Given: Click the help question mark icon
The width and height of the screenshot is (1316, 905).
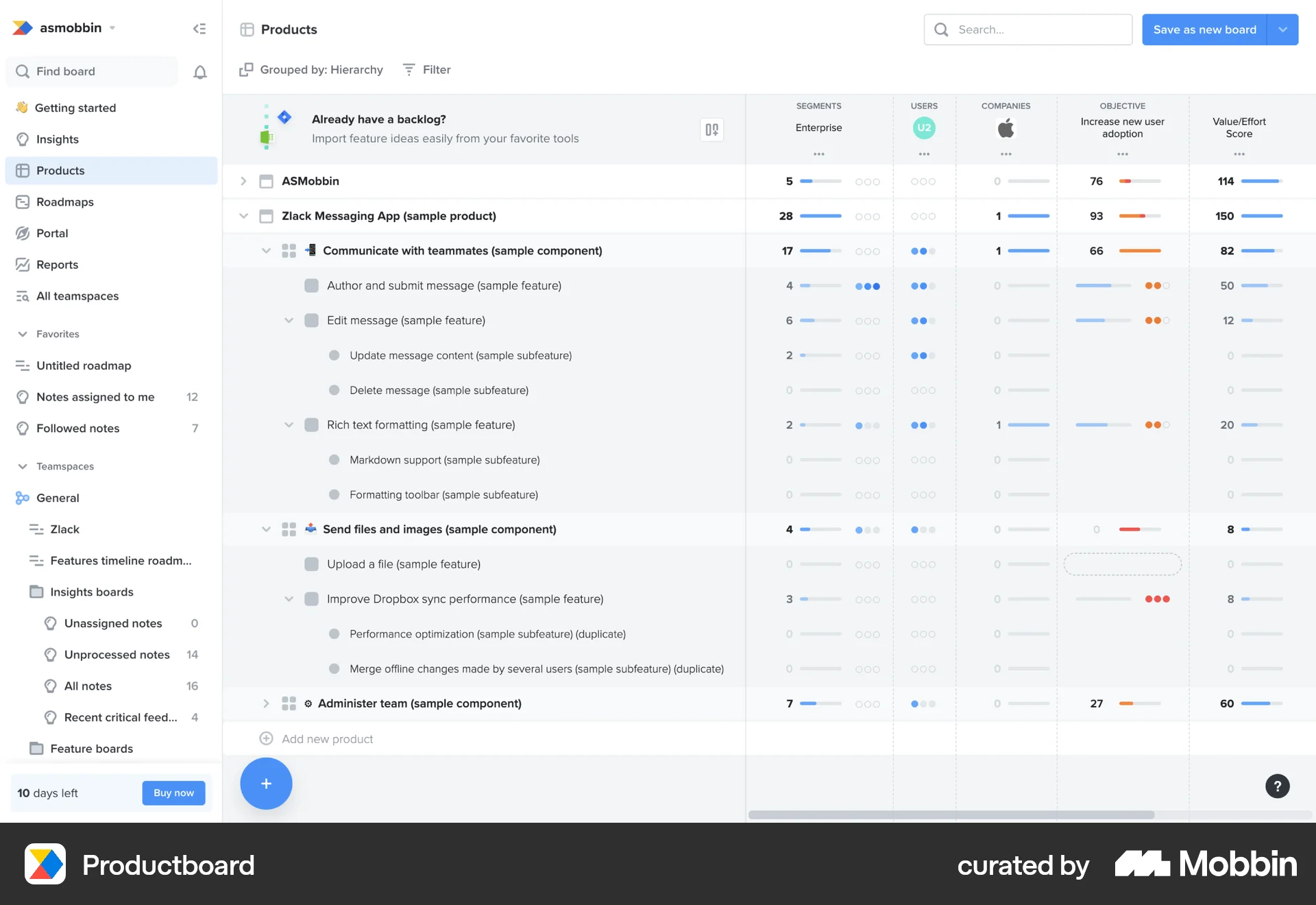Looking at the screenshot, I should coord(1277,786).
